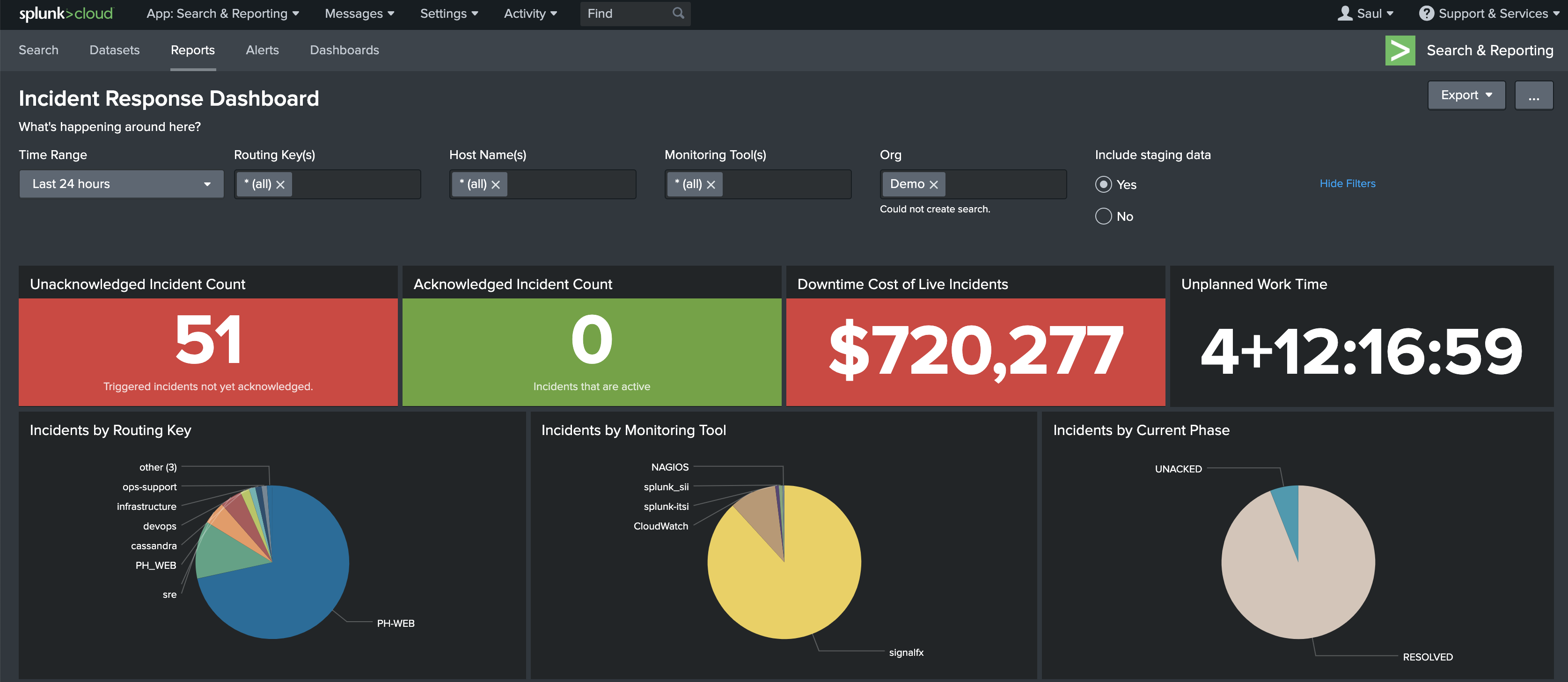1568x682 pixels.
Task: Select No for Include staging data
Action: [1103, 217]
